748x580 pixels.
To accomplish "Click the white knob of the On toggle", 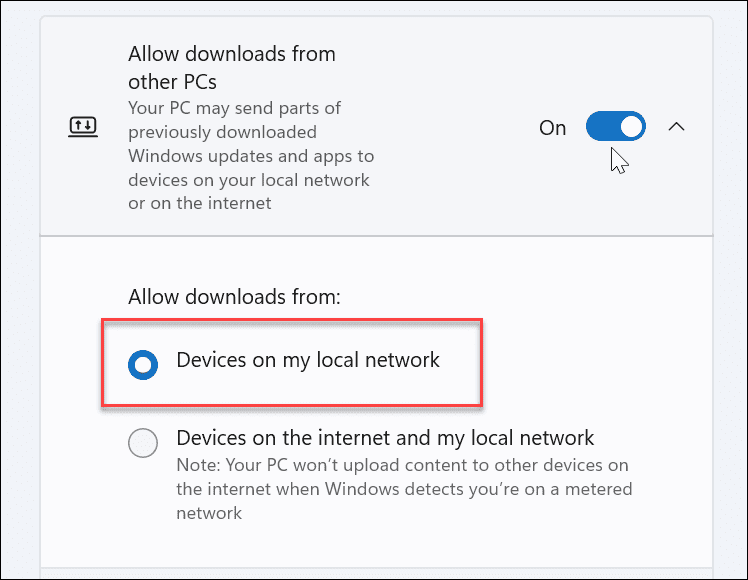I will tap(630, 127).
